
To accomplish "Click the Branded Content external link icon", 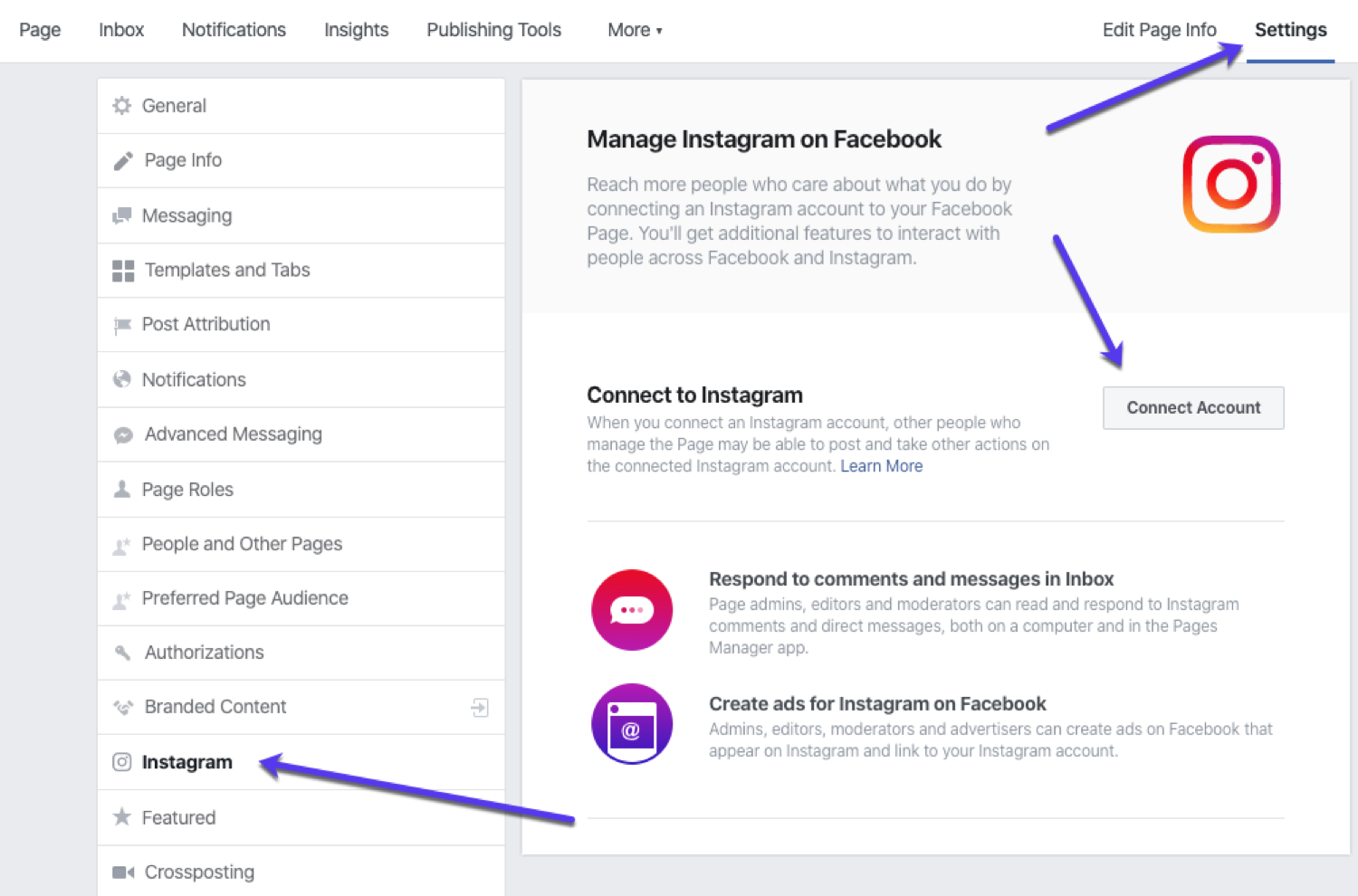I will pos(480,707).
